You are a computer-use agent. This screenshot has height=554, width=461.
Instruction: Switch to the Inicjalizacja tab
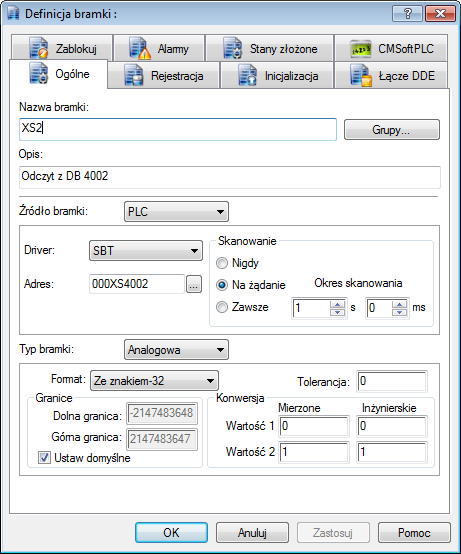277,75
